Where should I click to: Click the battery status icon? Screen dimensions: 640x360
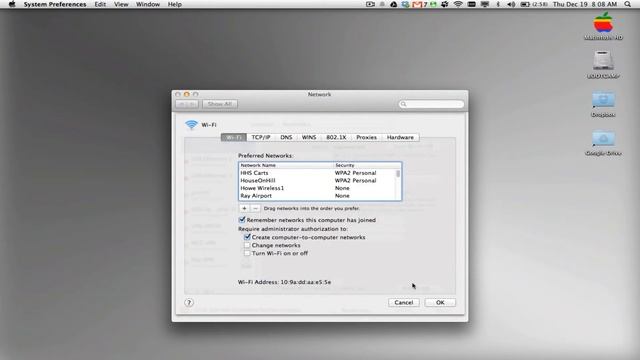click(525, 4)
